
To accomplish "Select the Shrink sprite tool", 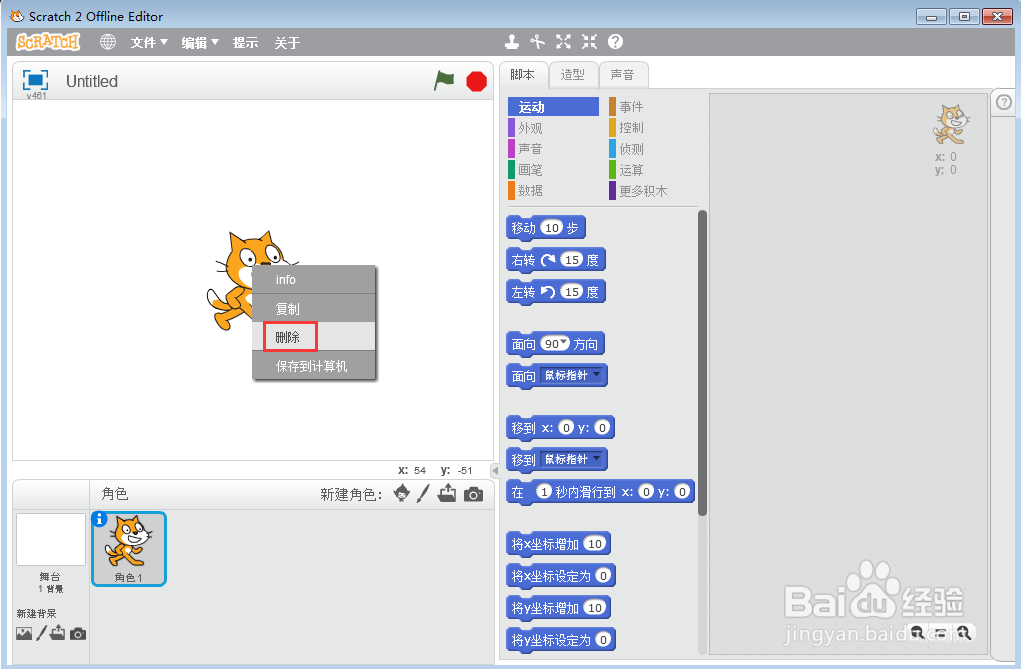I will [x=589, y=42].
